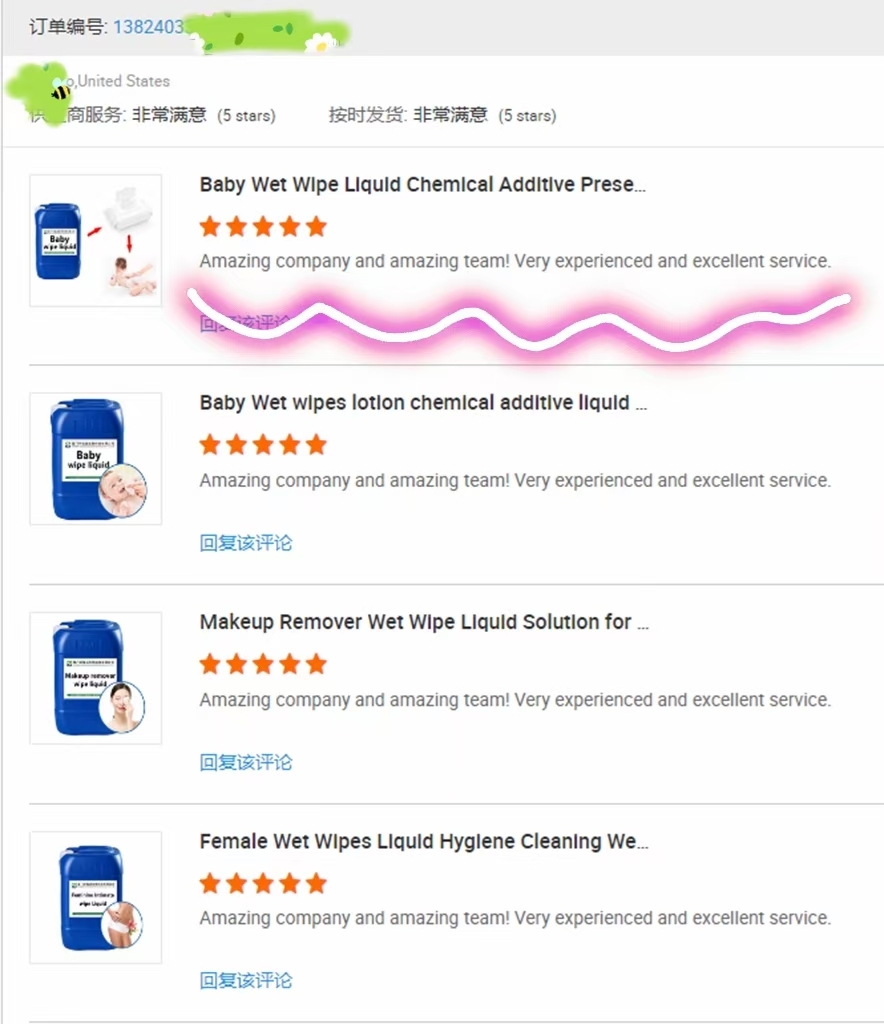Reply to the Makeup Remover wipe review
This screenshot has width=884, height=1024.
245,762
